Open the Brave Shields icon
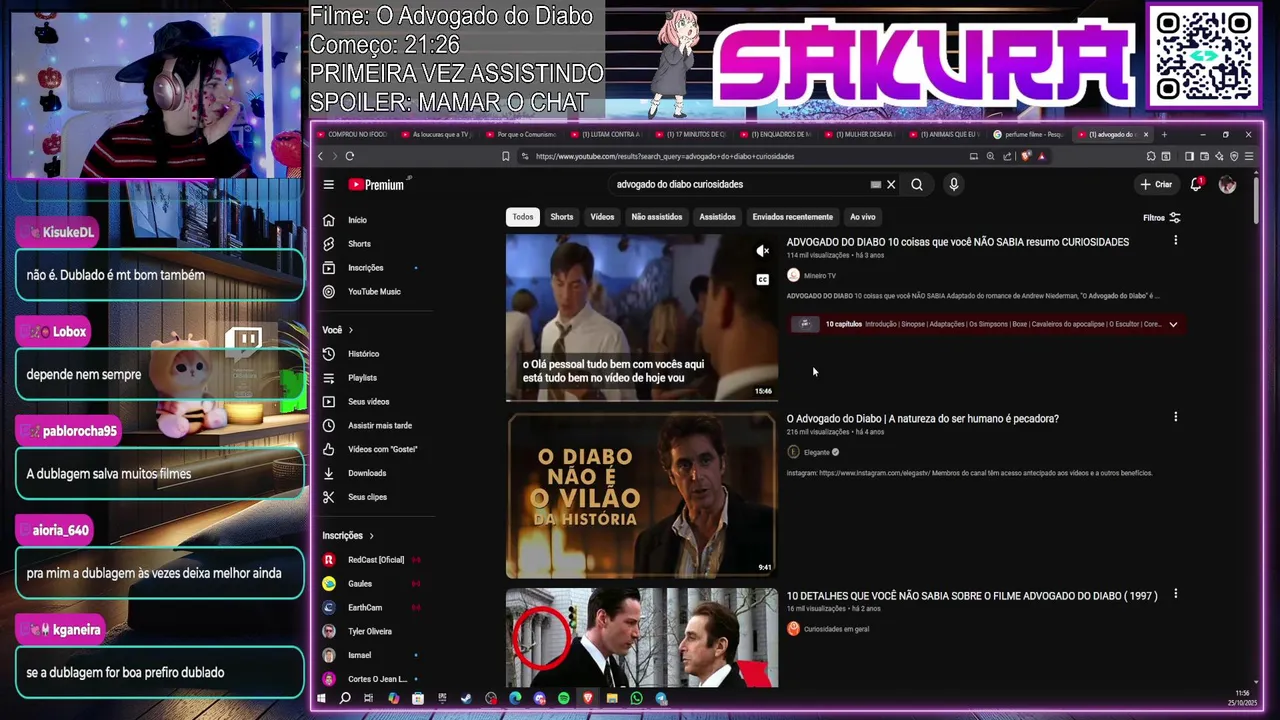1280x720 pixels. click(1024, 156)
